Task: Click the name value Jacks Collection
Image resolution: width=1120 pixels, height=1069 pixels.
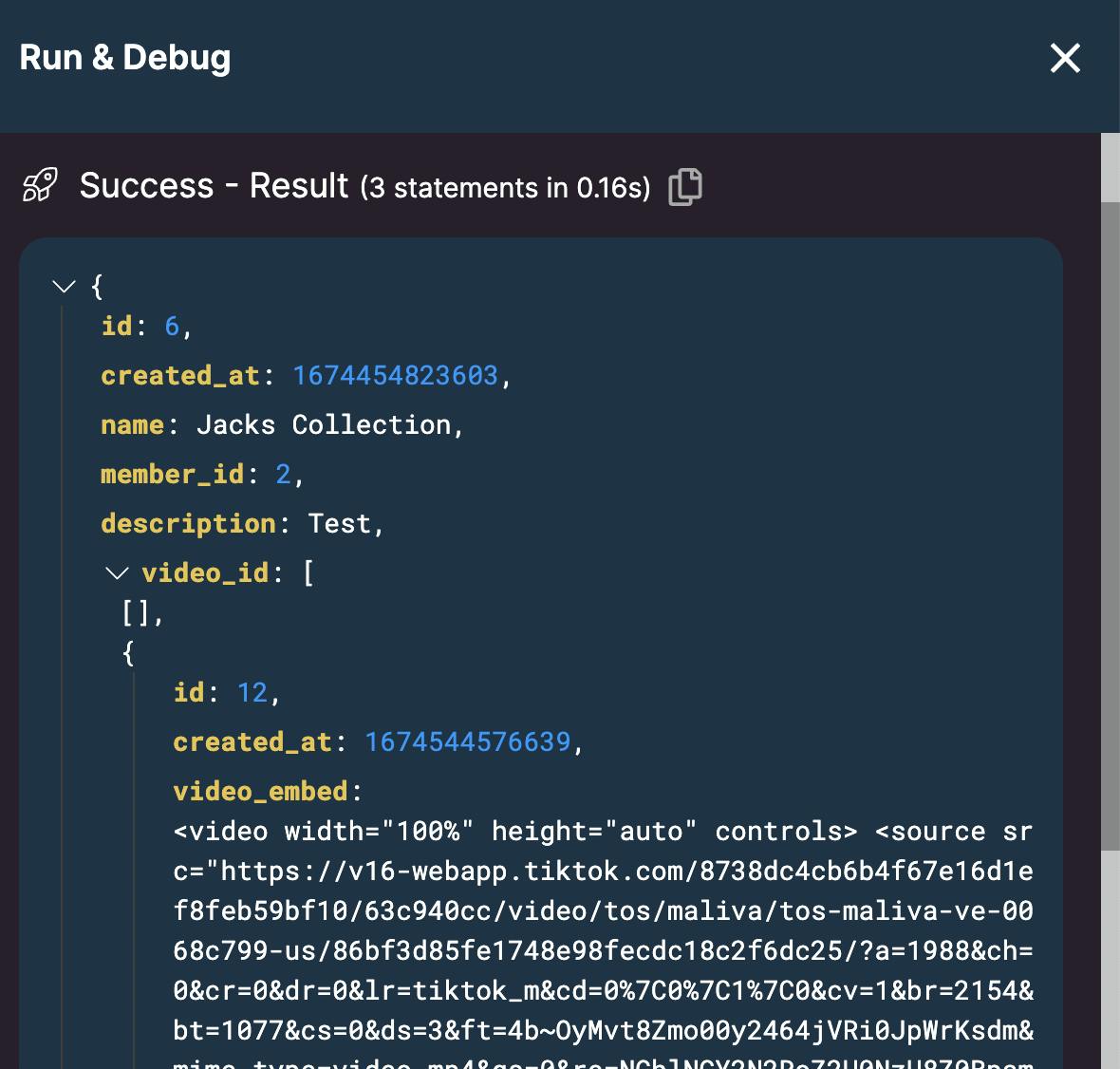Action: [323, 425]
